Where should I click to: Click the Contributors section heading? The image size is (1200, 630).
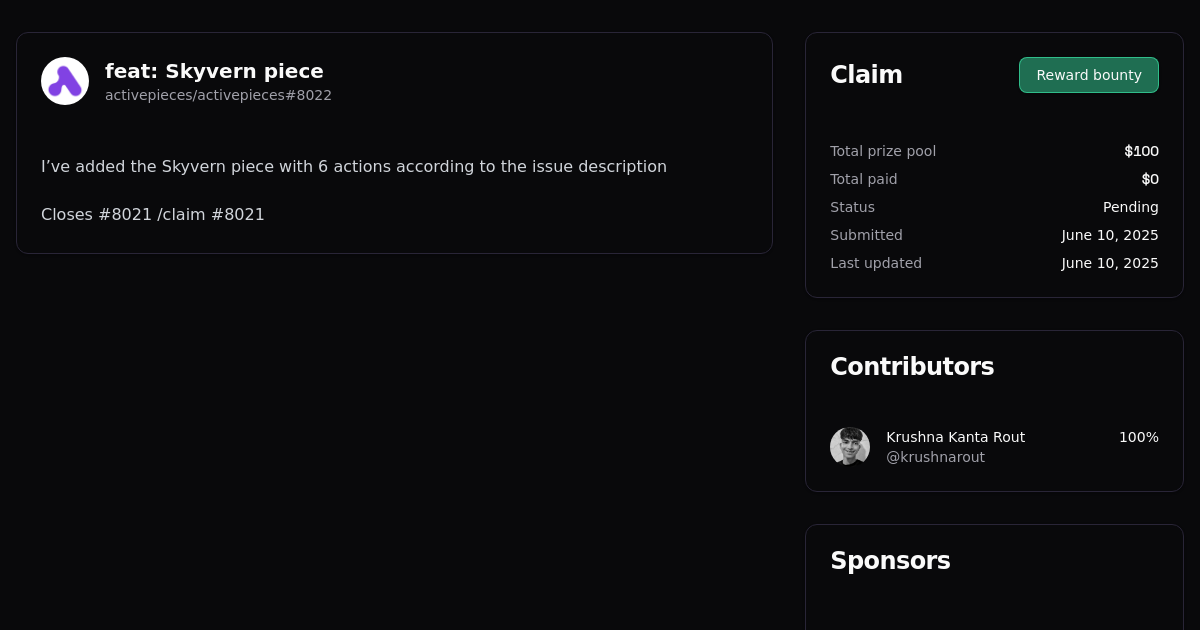pyautogui.click(x=912, y=367)
